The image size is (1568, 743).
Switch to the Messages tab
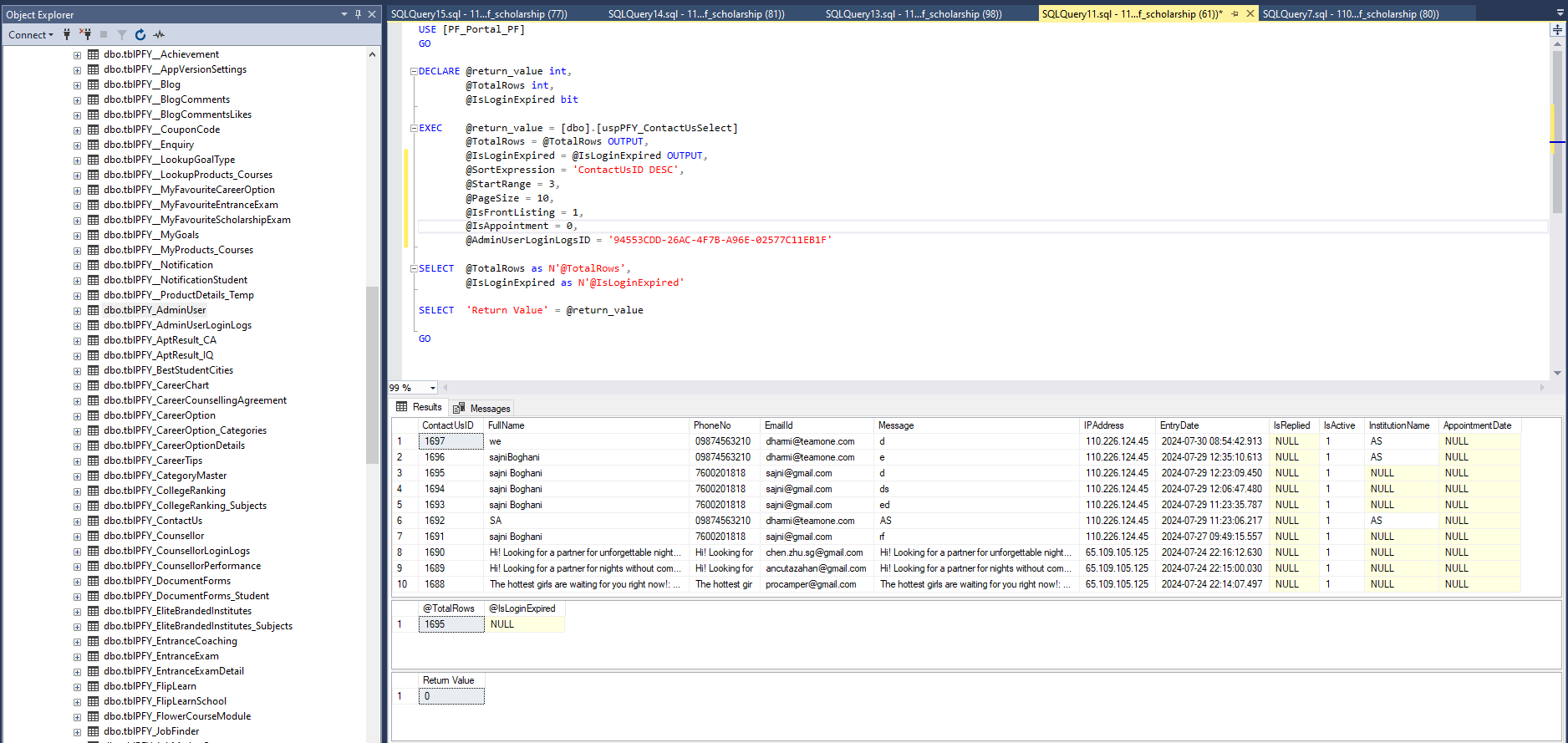481,408
